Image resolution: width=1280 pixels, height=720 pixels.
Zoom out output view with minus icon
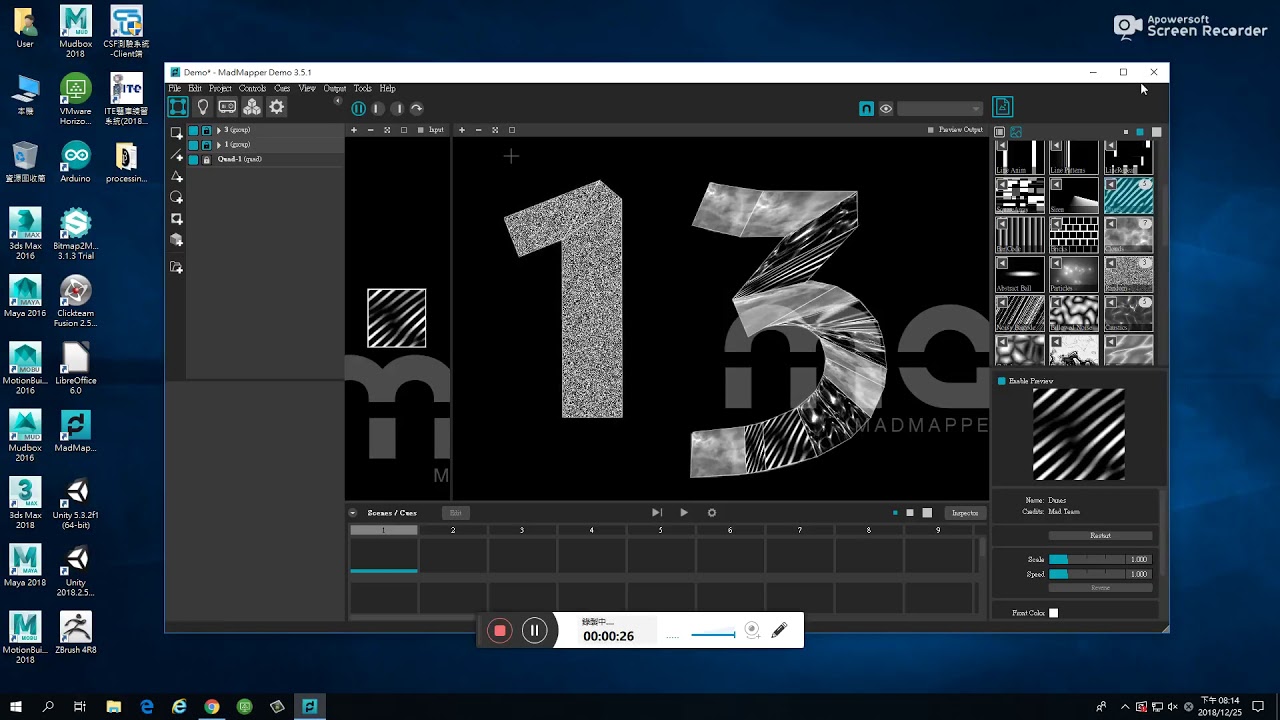[478, 130]
